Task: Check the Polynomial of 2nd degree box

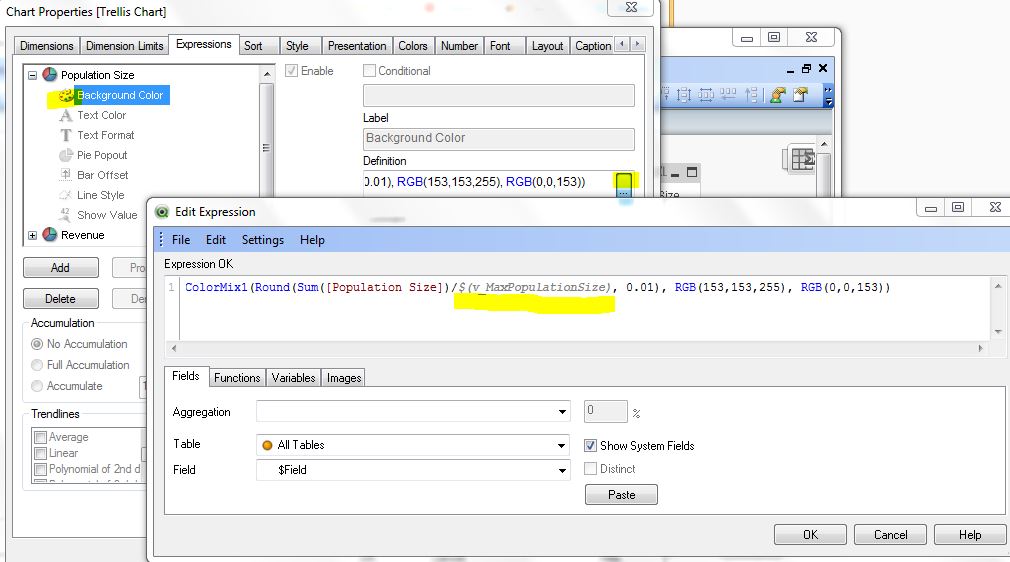Action: point(41,469)
